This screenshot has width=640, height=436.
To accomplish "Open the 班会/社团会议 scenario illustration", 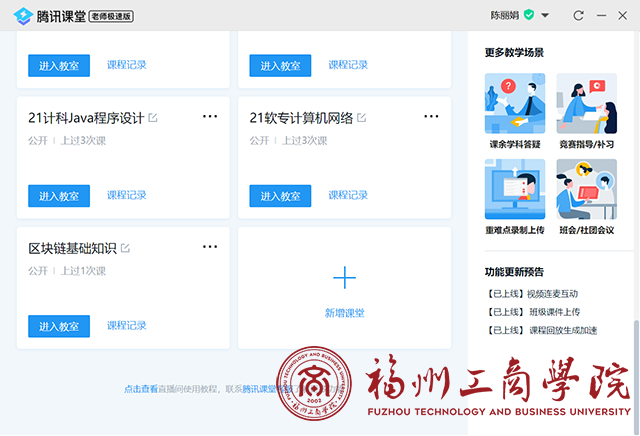I will [x=586, y=190].
